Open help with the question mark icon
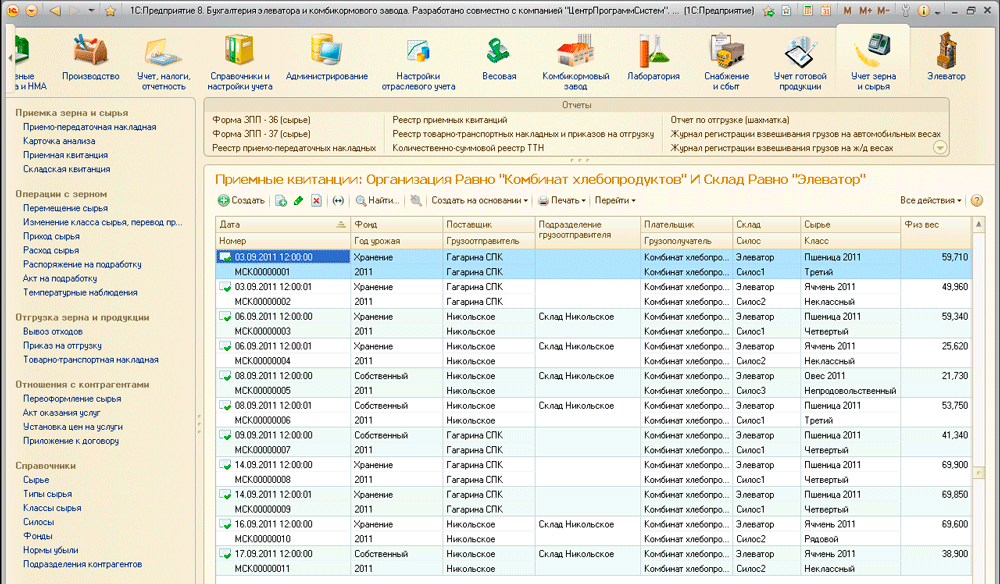Screen dimensions: 1000x584 [x=976, y=201]
